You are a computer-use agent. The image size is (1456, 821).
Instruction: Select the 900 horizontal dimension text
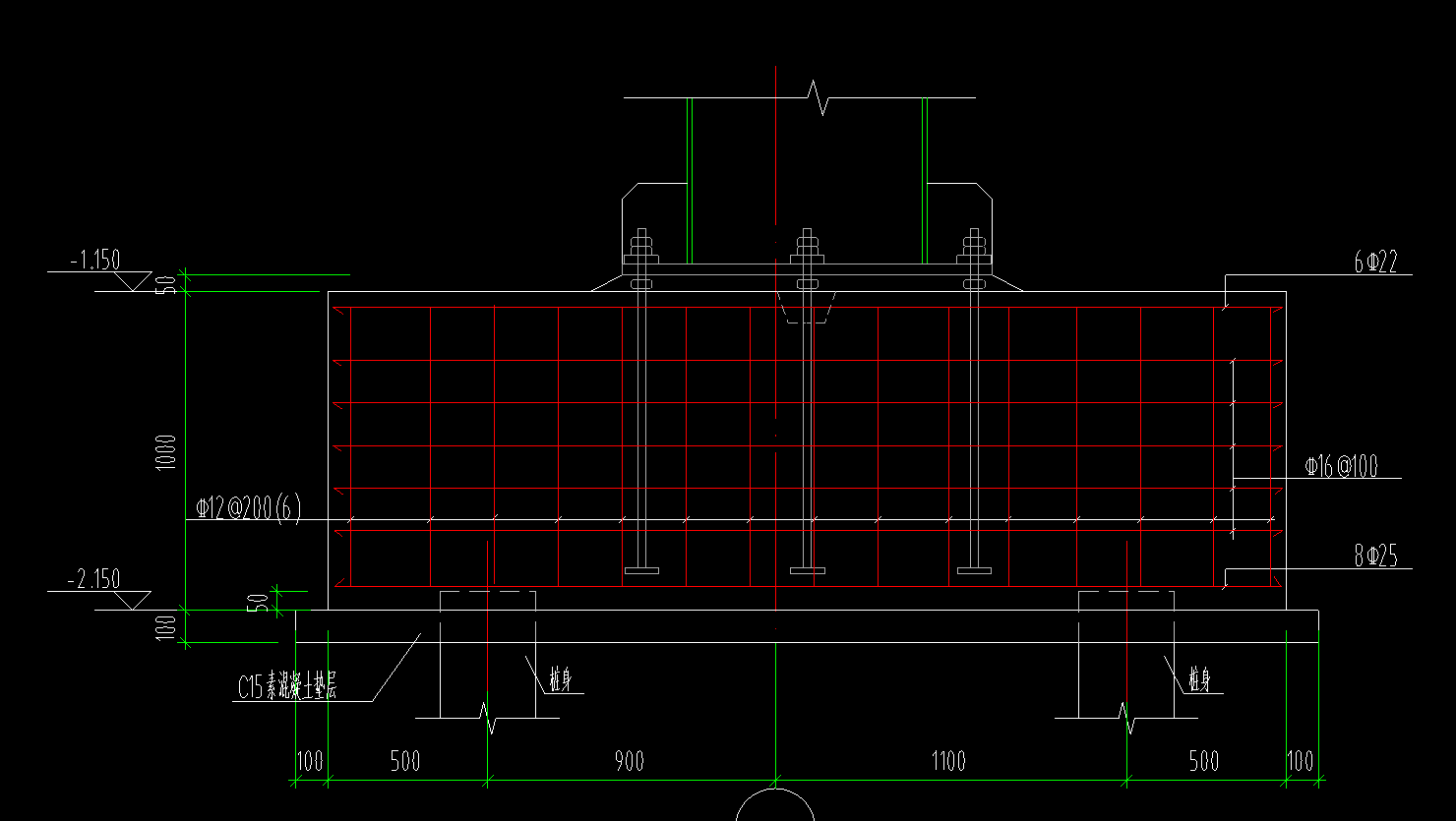pyautogui.click(x=630, y=761)
